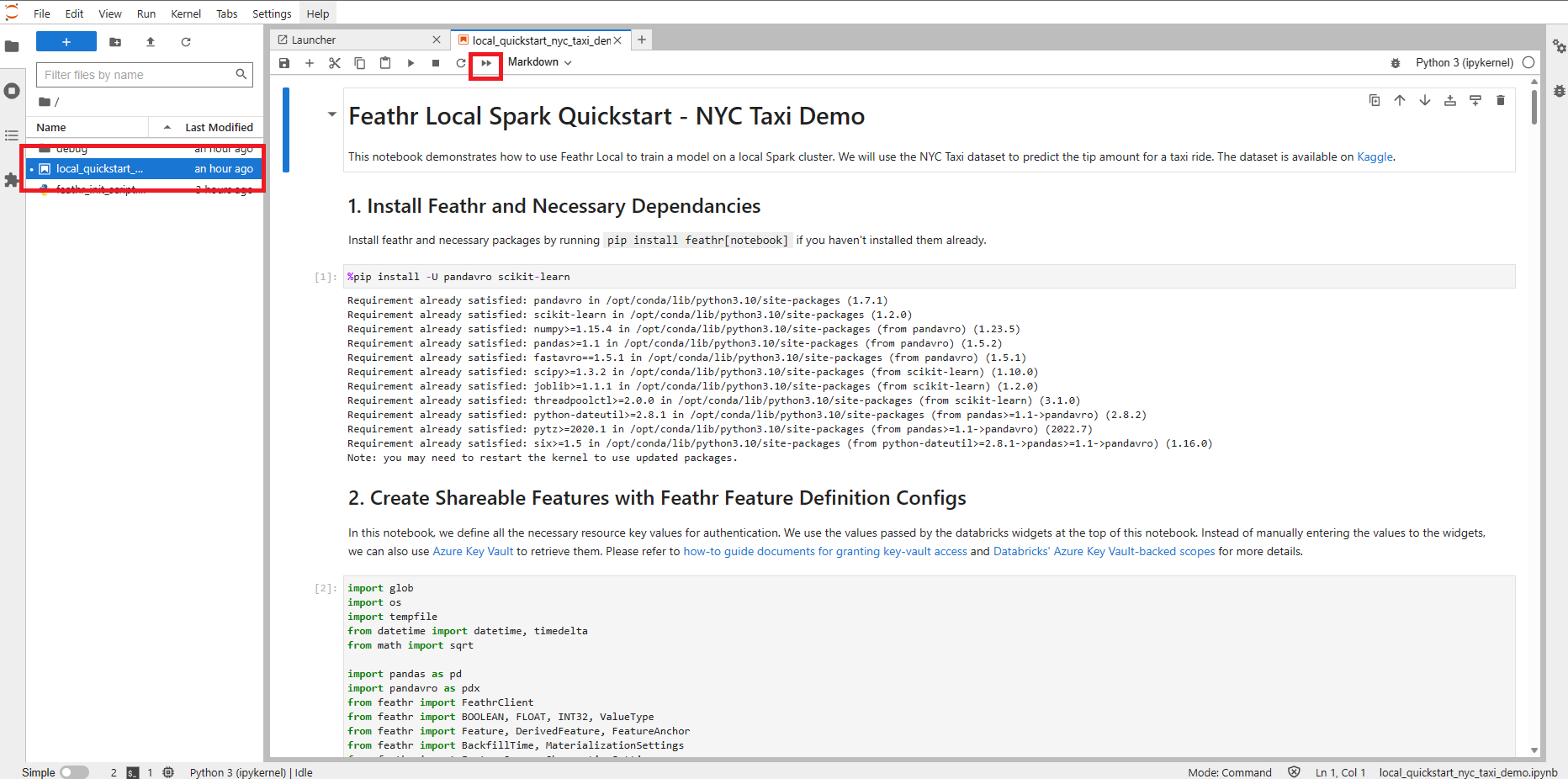Click Python 3 (ipykernel) | Idle status
Screen dimensions: 1568x779
click(251, 772)
